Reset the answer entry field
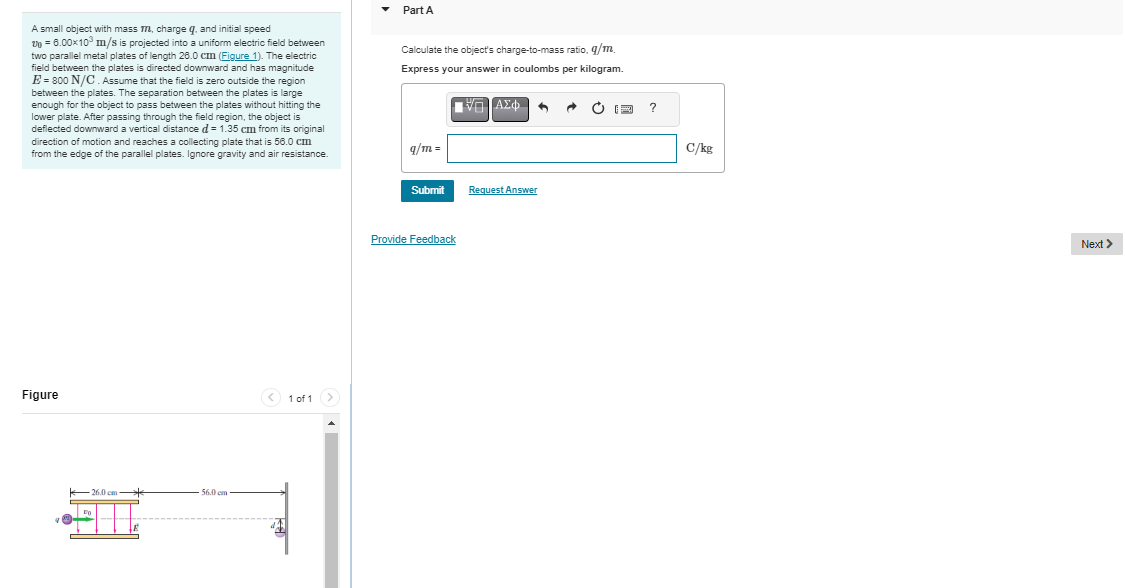Screen dimensions: 1125x588 tap(598, 108)
